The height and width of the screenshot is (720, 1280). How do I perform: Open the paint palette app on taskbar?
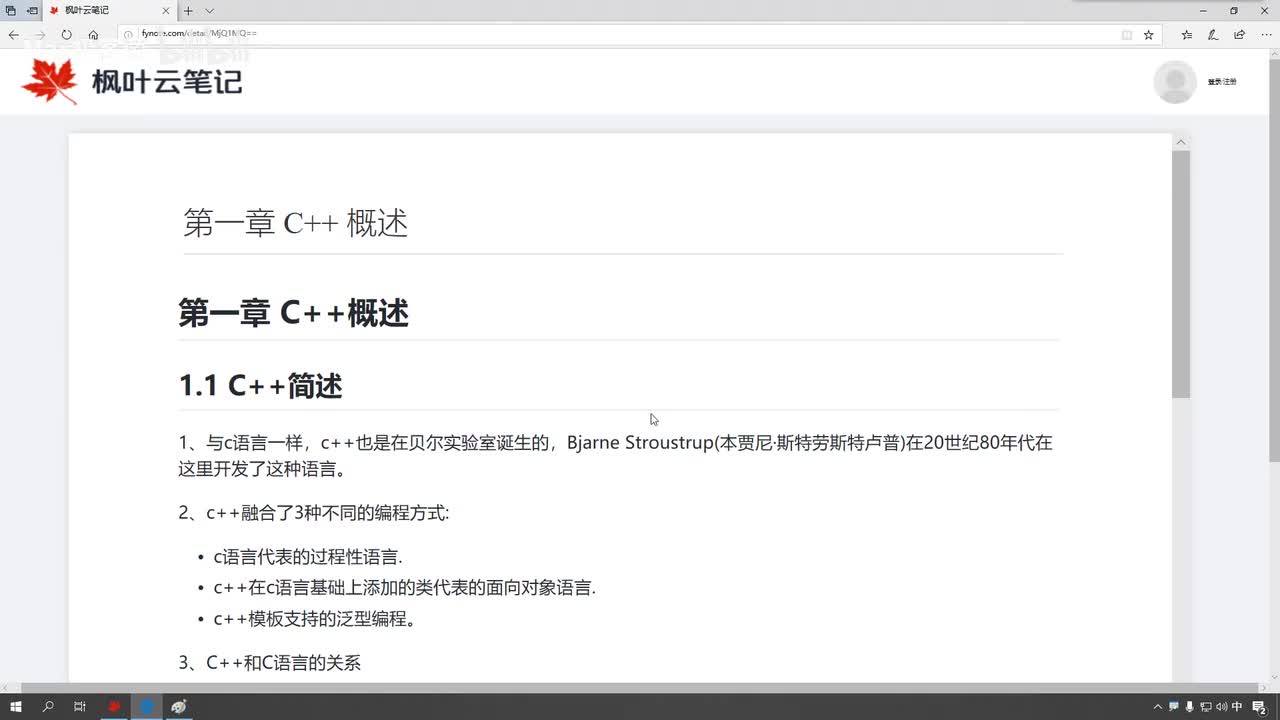[179, 706]
